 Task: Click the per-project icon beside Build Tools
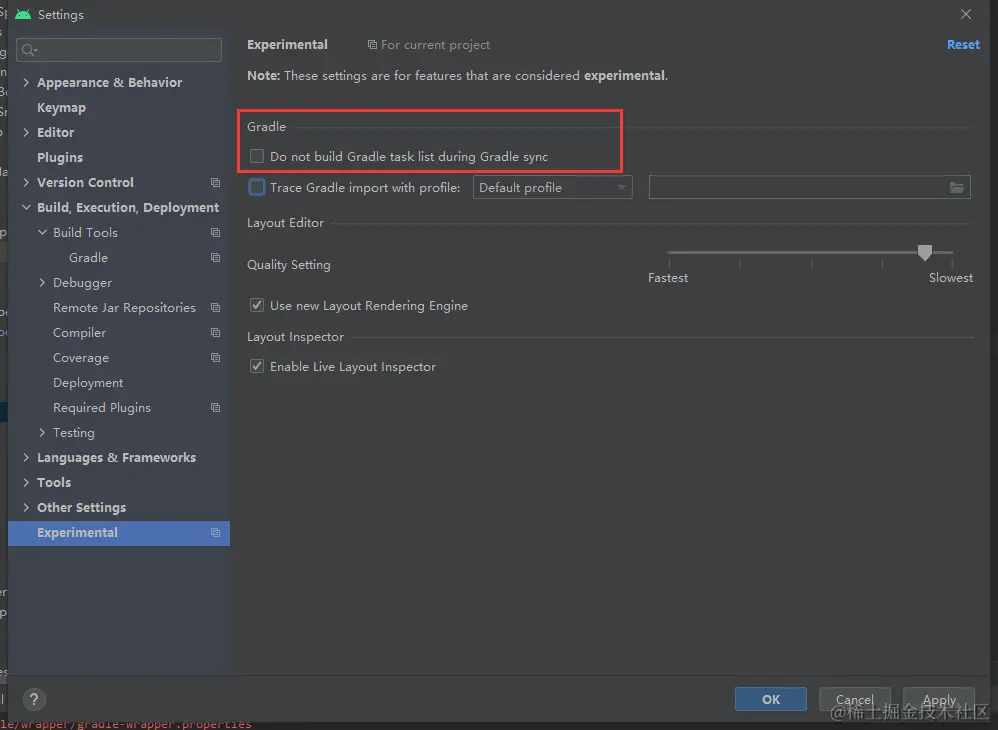point(215,233)
